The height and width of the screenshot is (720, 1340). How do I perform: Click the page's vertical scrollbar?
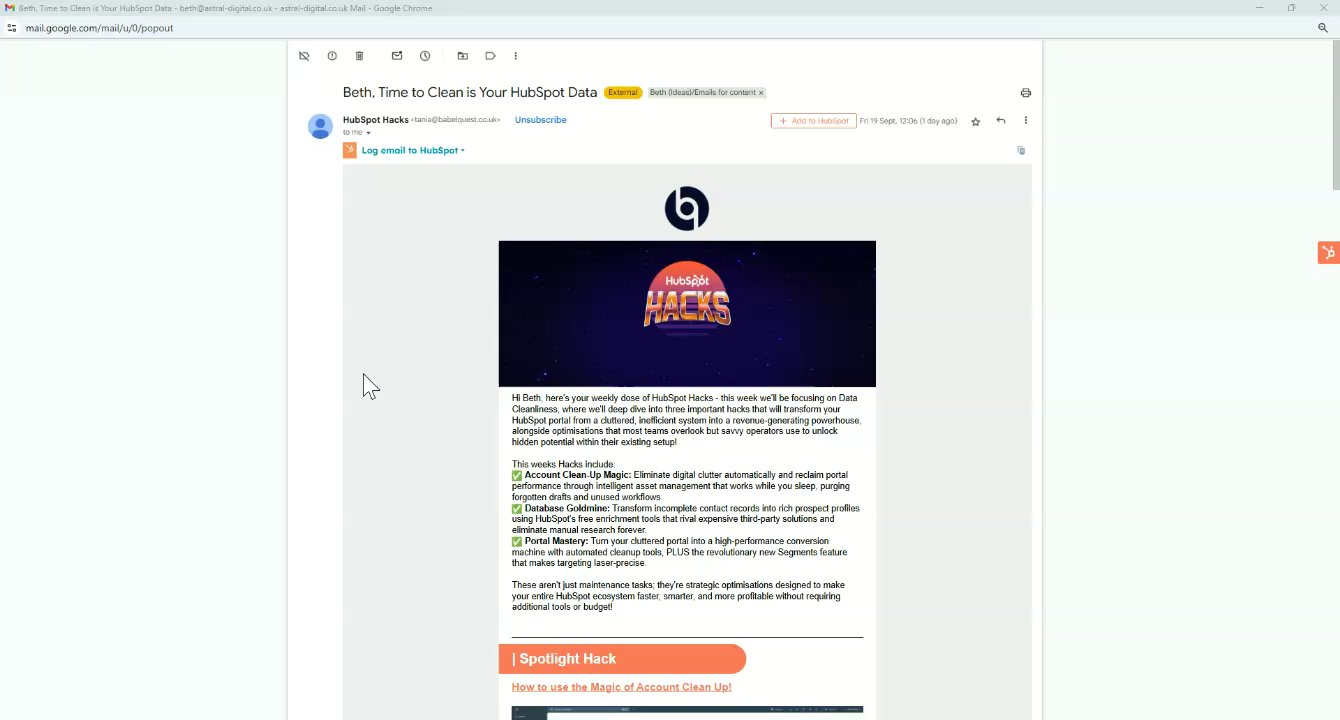click(x=1335, y=115)
